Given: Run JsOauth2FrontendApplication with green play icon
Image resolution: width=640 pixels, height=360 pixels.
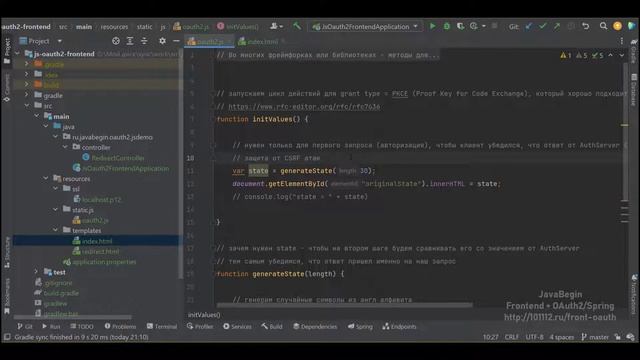Looking at the screenshot, I should pyautogui.click(x=432, y=27).
